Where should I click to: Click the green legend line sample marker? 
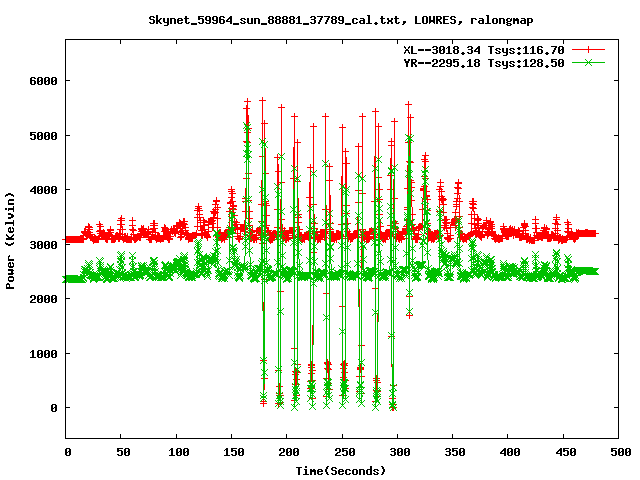coord(588,62)
